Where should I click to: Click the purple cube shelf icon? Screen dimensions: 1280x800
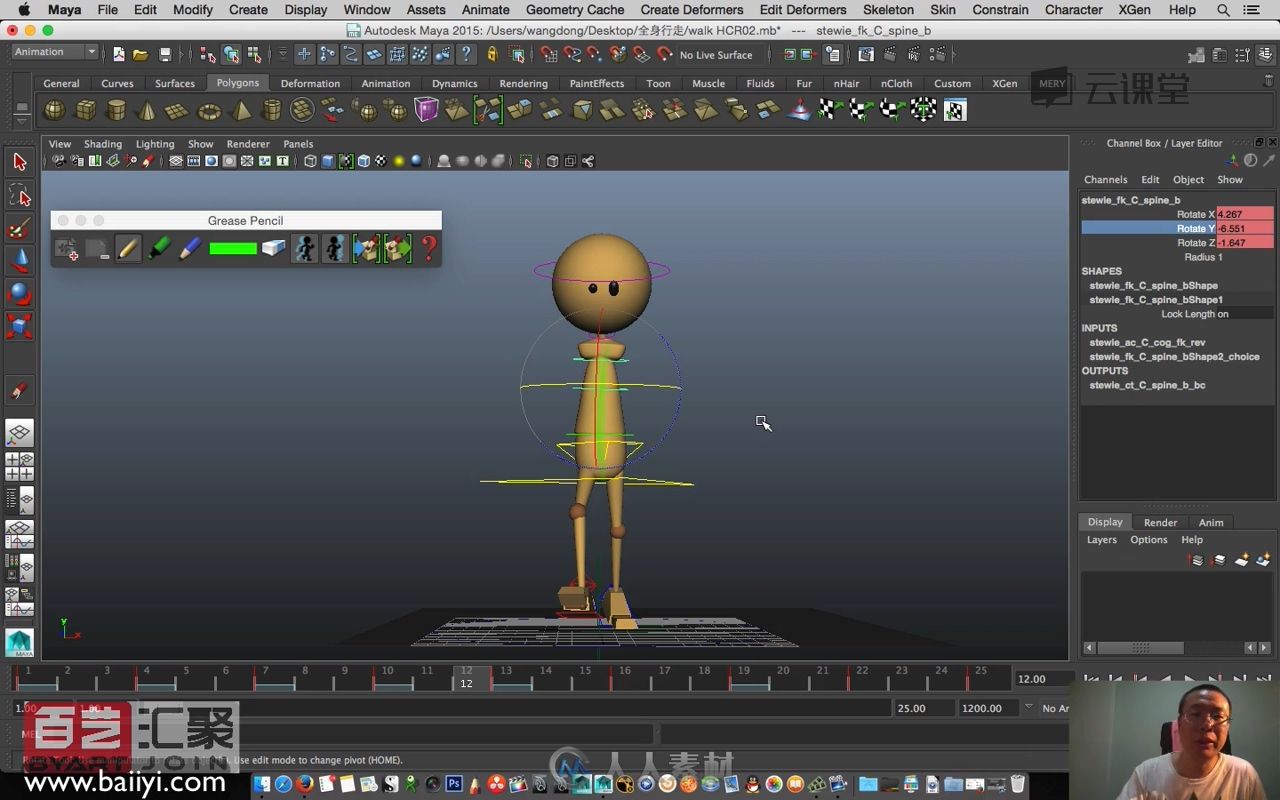[427, 110]
